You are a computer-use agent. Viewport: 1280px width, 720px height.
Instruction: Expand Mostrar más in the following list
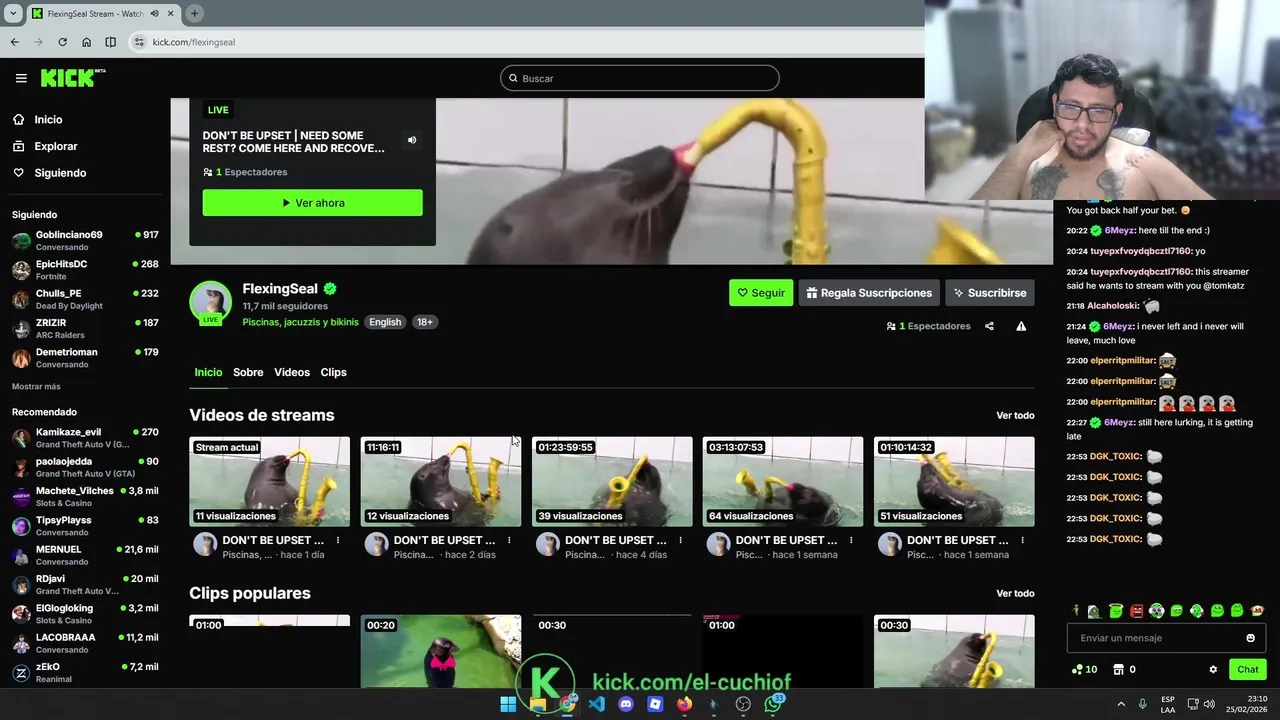point(36,386)
